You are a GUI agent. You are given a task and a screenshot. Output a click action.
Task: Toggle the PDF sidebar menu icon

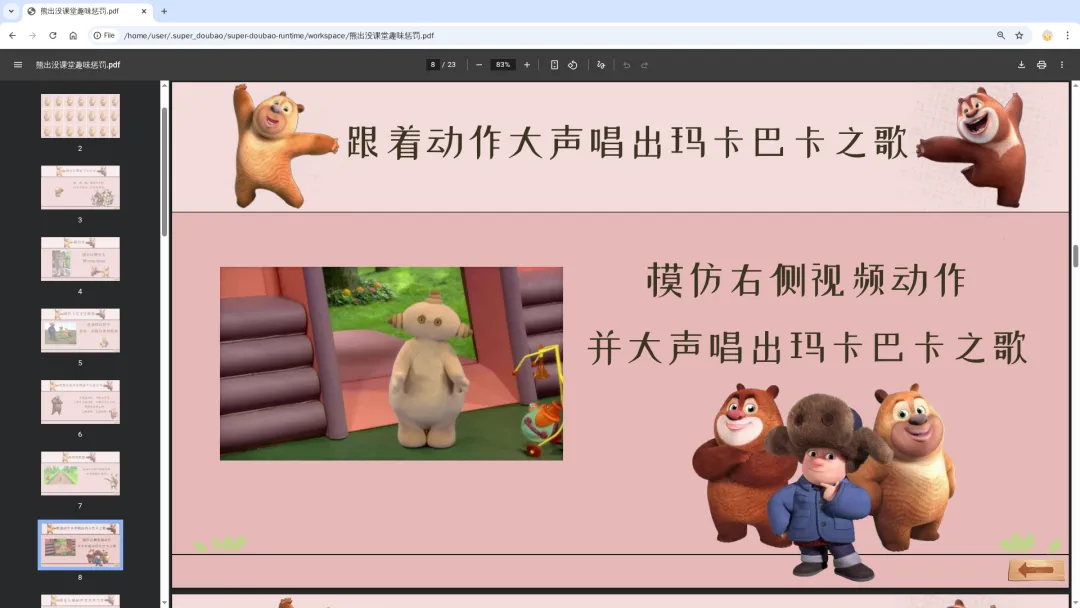(x=18, y=65)
